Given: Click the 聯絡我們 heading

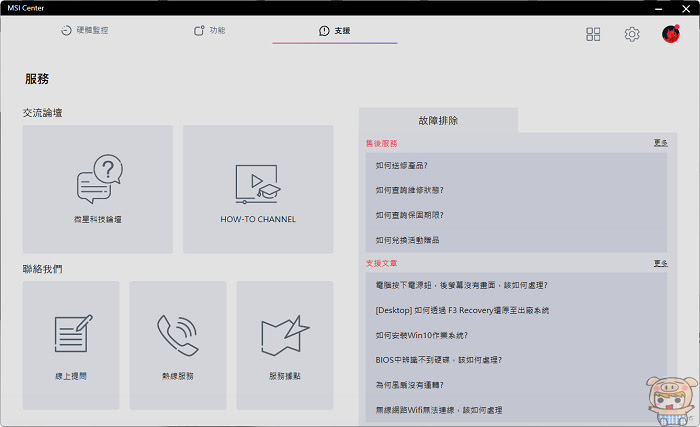Looking at the screenshot, I should (42, 269).
